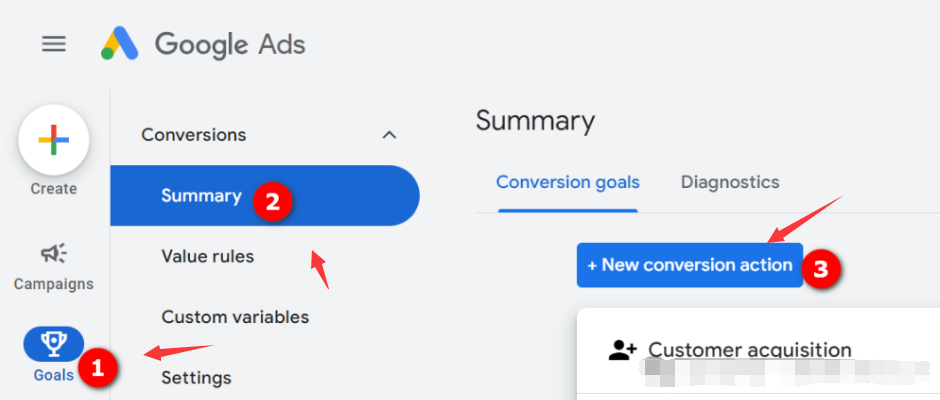Click the New conversion action button

coord(689,265)
